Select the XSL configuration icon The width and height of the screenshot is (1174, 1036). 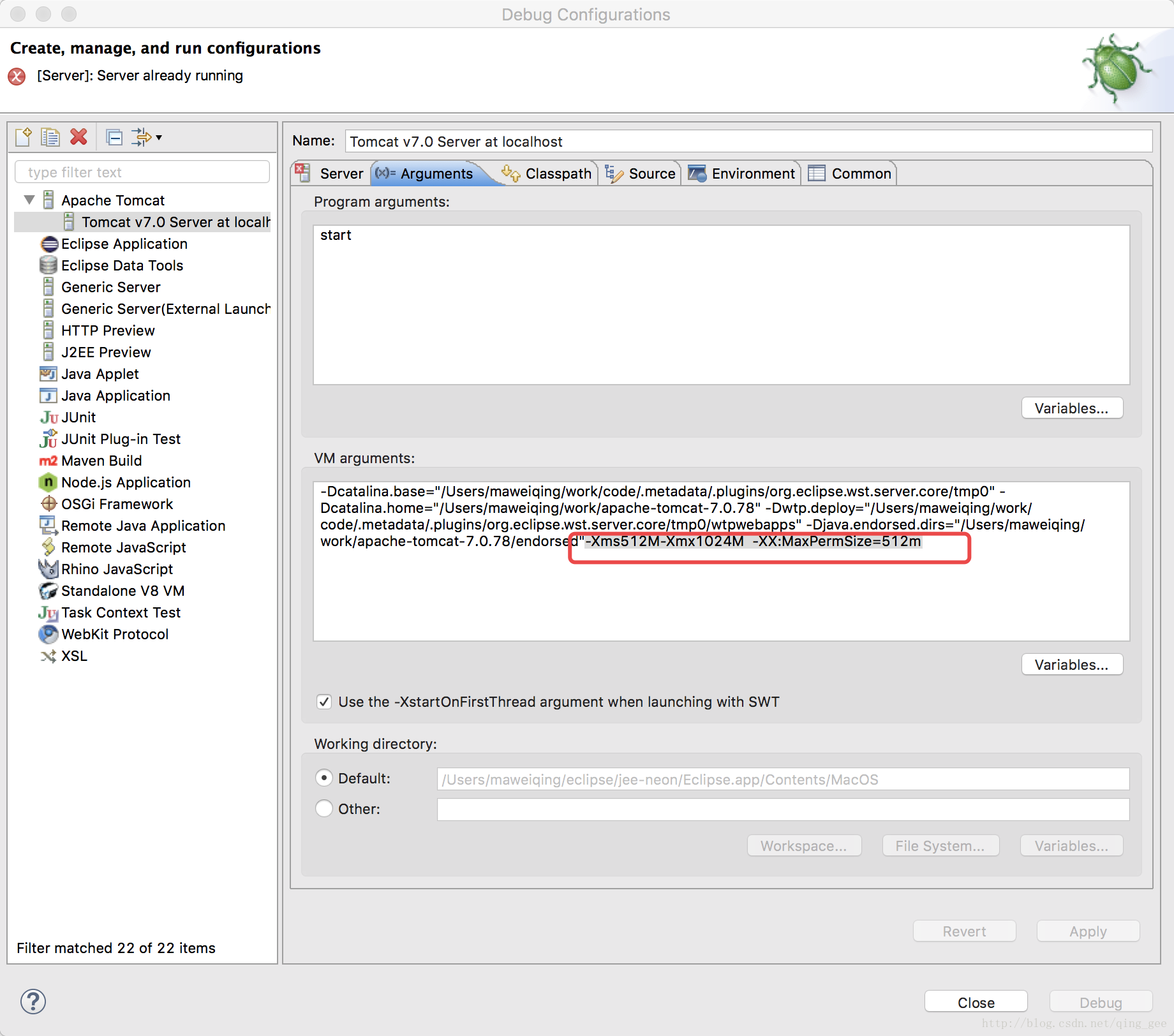coord(48,656)
